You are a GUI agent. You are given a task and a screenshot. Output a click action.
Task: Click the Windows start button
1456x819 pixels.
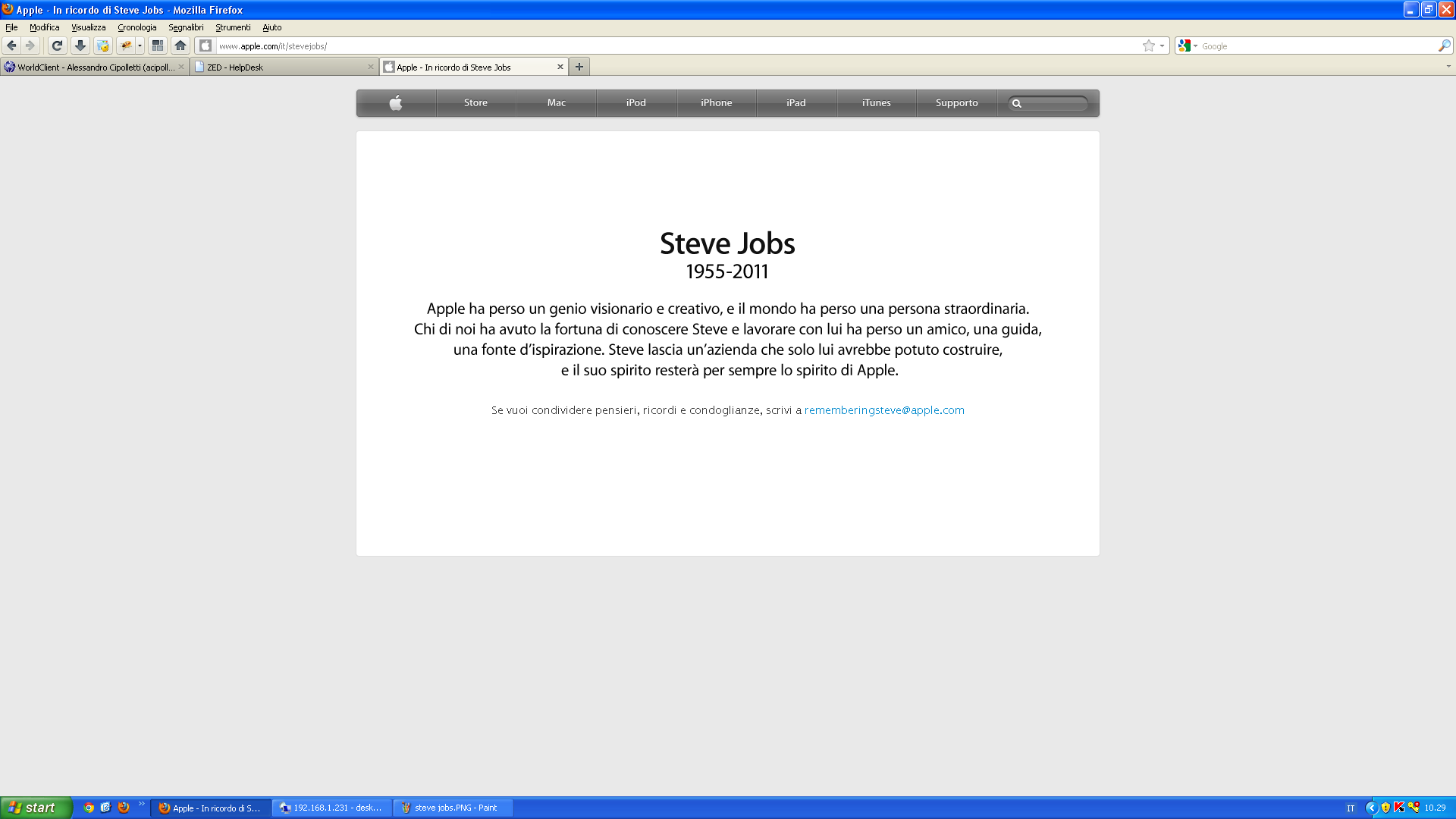[36, 808]
